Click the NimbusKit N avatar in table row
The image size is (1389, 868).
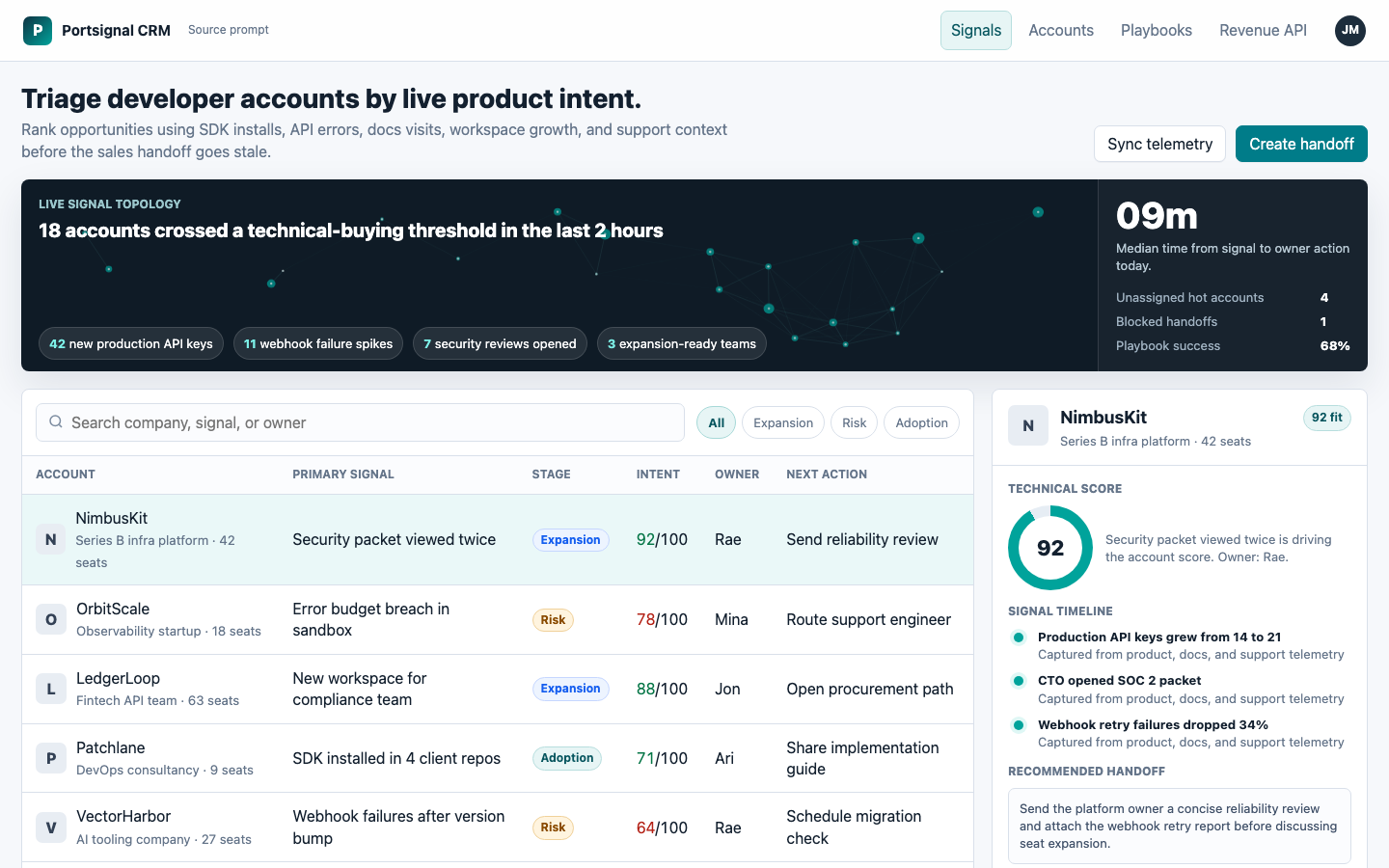51,540
